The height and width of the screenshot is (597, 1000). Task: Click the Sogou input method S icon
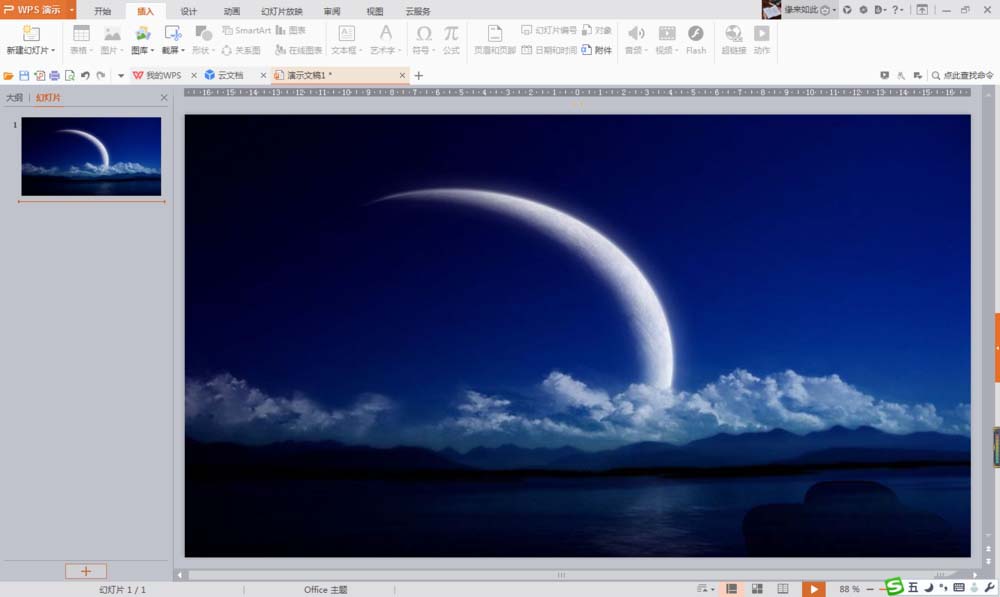pyautogui.click(x=894, y=586)
